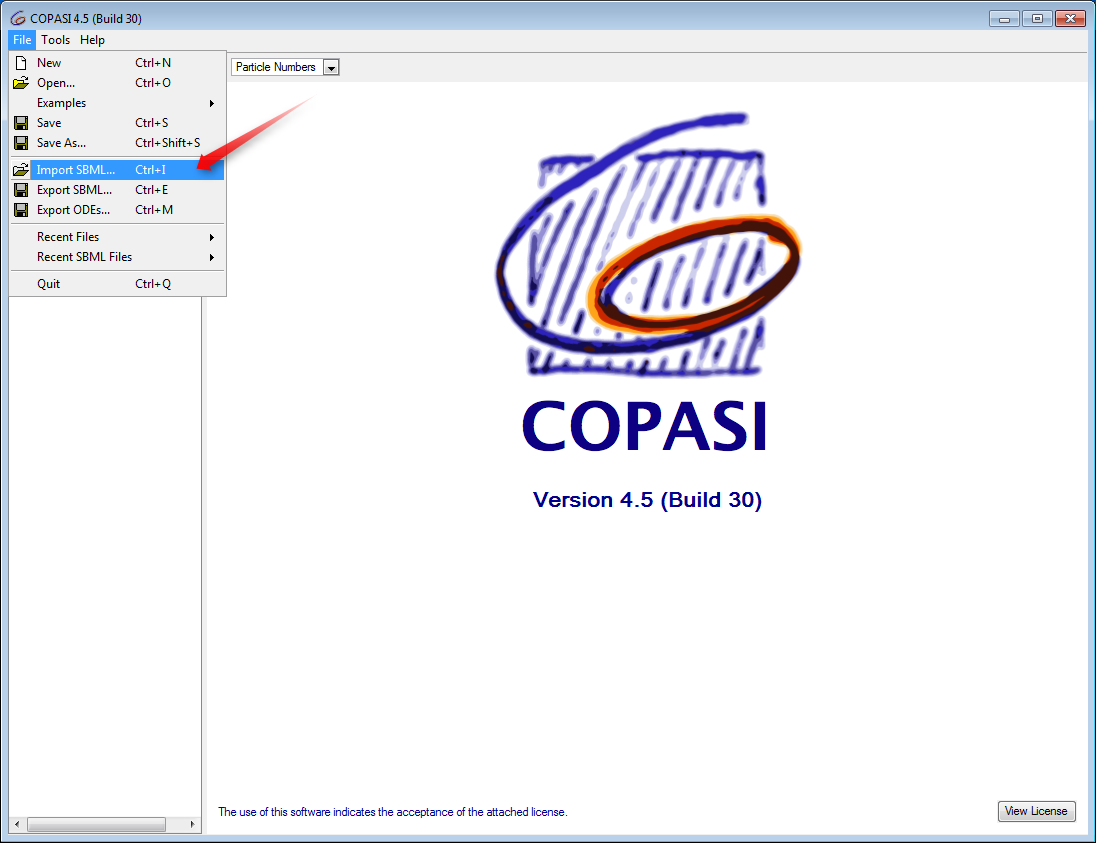
Task: Click the Open folder icon
Action: [x=21, y=83]
